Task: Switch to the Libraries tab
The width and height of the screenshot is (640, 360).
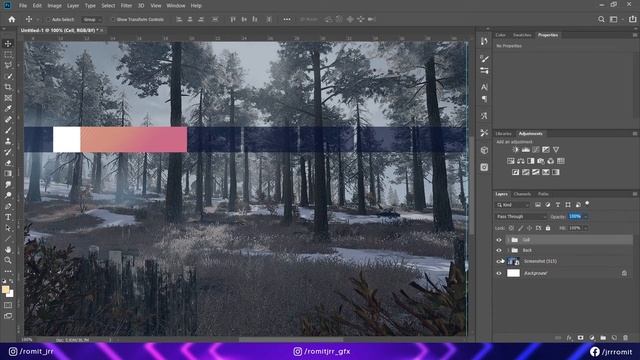Action: coord(503,133)
